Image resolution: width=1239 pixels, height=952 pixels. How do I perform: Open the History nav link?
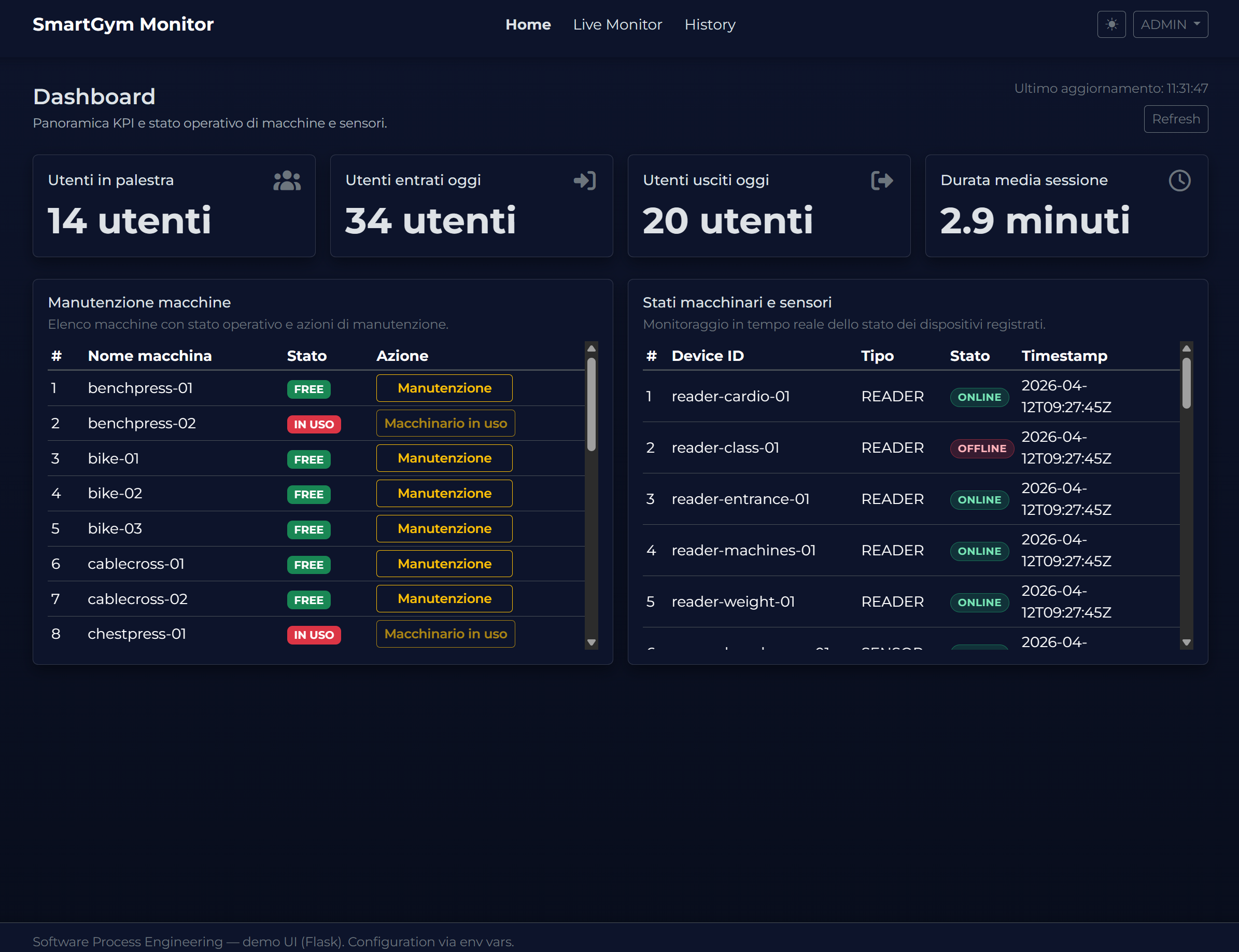(709, 24)
